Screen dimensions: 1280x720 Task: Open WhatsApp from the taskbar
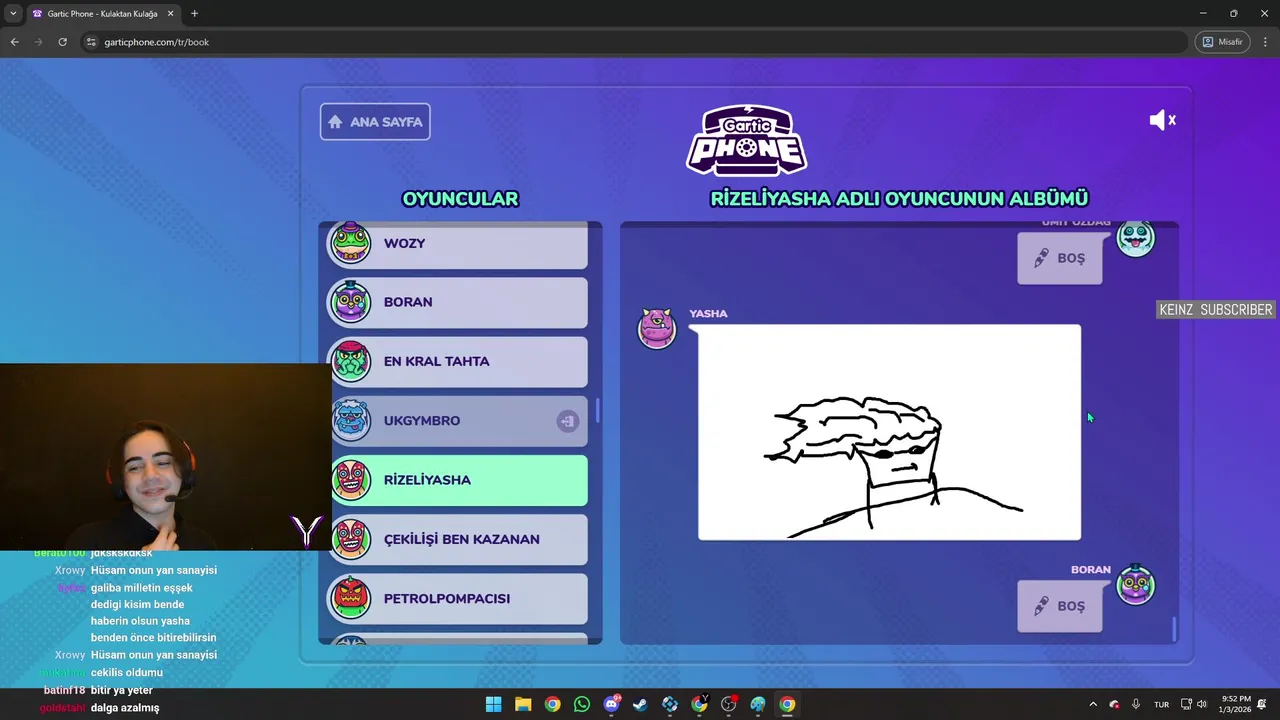[x=582, y=704]
